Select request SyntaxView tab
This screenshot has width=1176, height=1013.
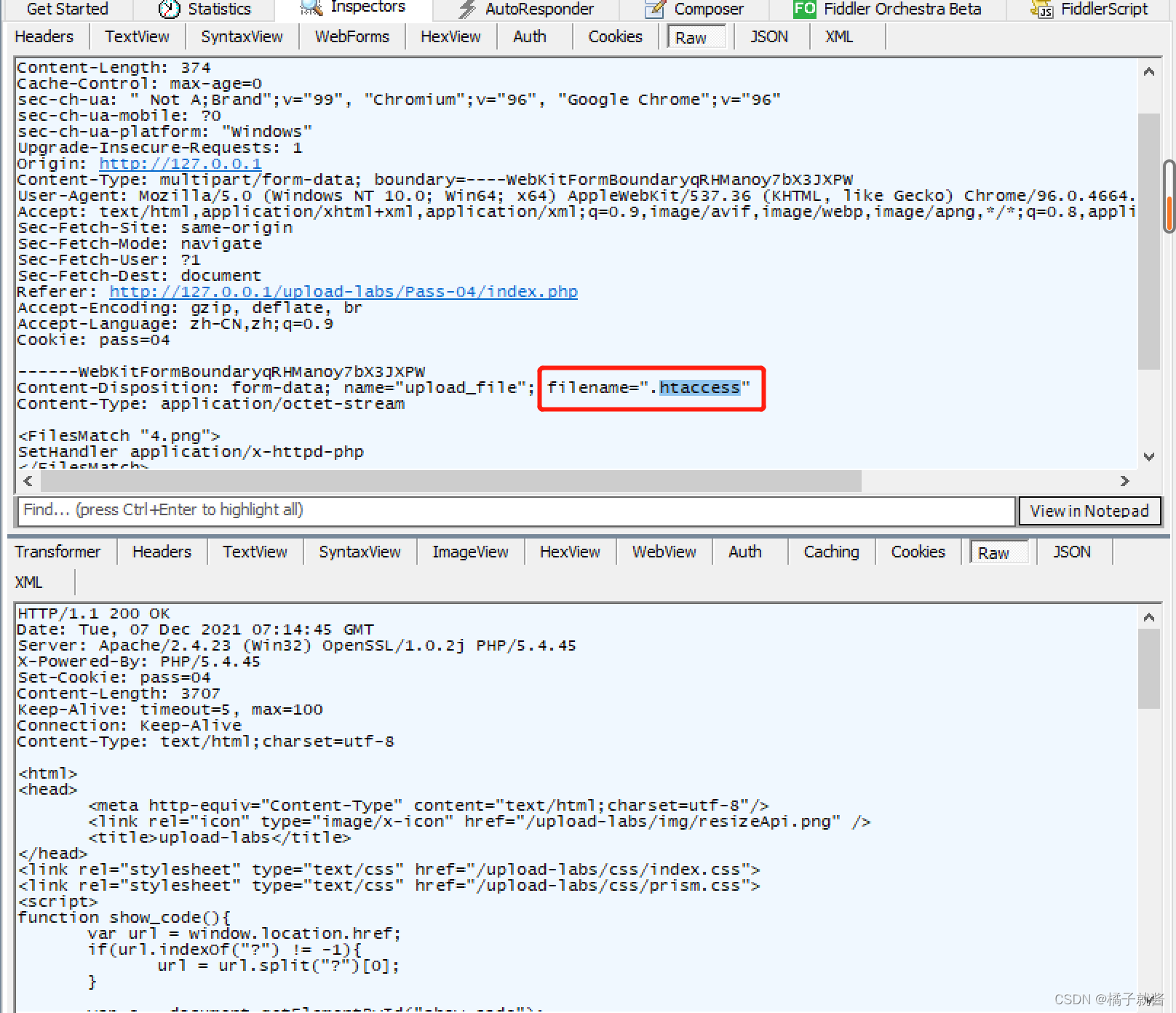pos(242,36)
